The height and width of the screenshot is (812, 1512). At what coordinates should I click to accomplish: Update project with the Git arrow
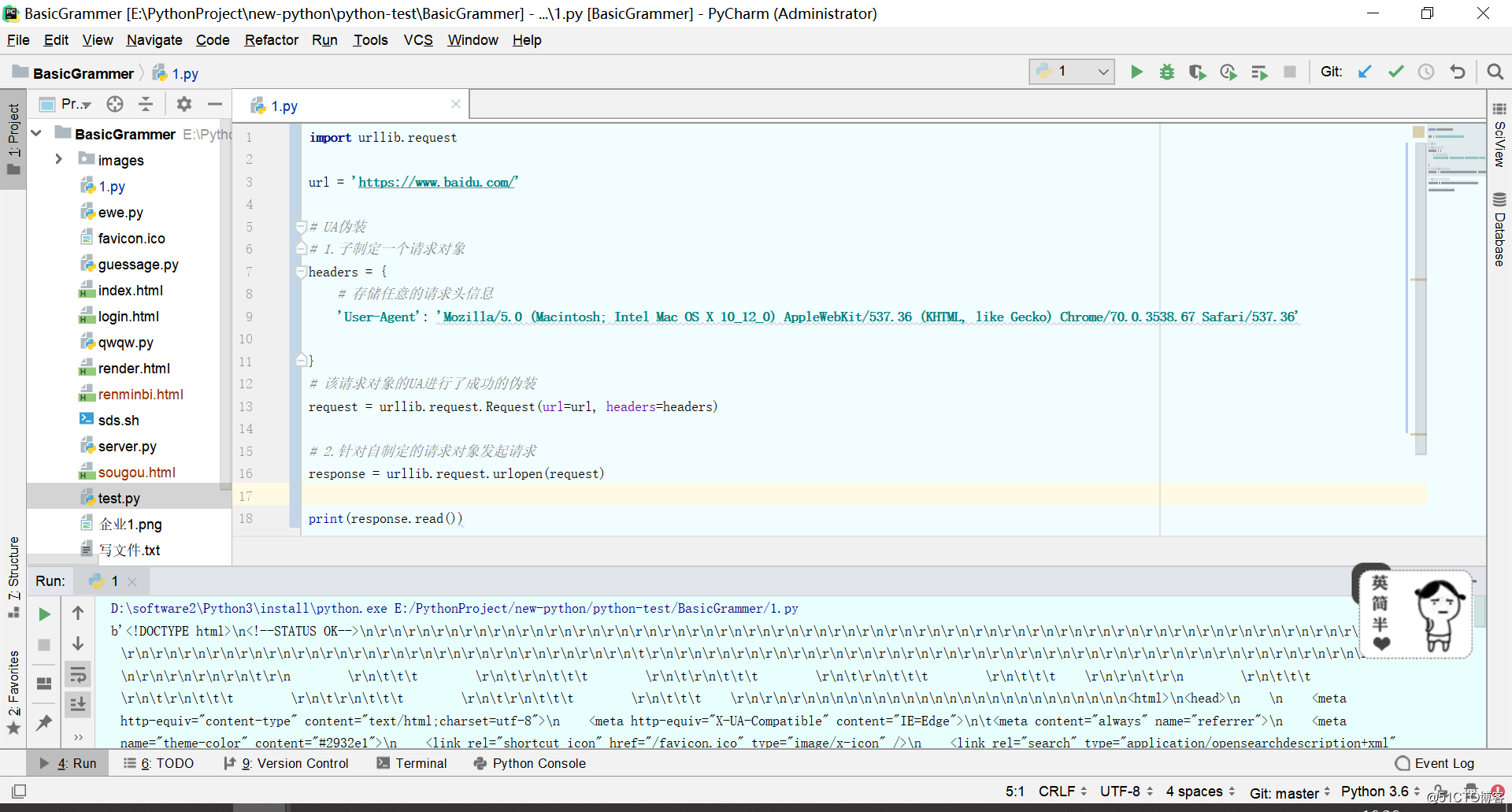click(1365, 72)
